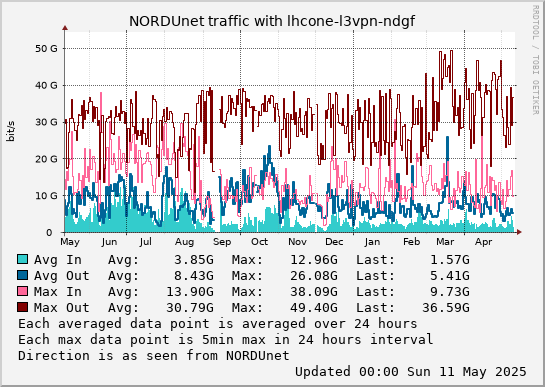Click the Dec x-axis label
The width and height of the screenshot is (545, 387).
tap(334, 242)
